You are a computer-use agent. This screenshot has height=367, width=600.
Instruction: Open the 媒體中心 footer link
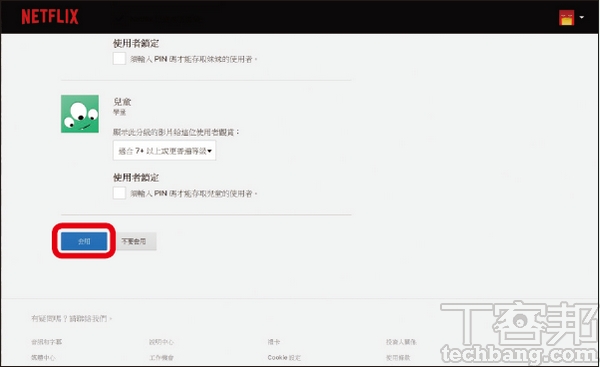click(x=43, y=357)
